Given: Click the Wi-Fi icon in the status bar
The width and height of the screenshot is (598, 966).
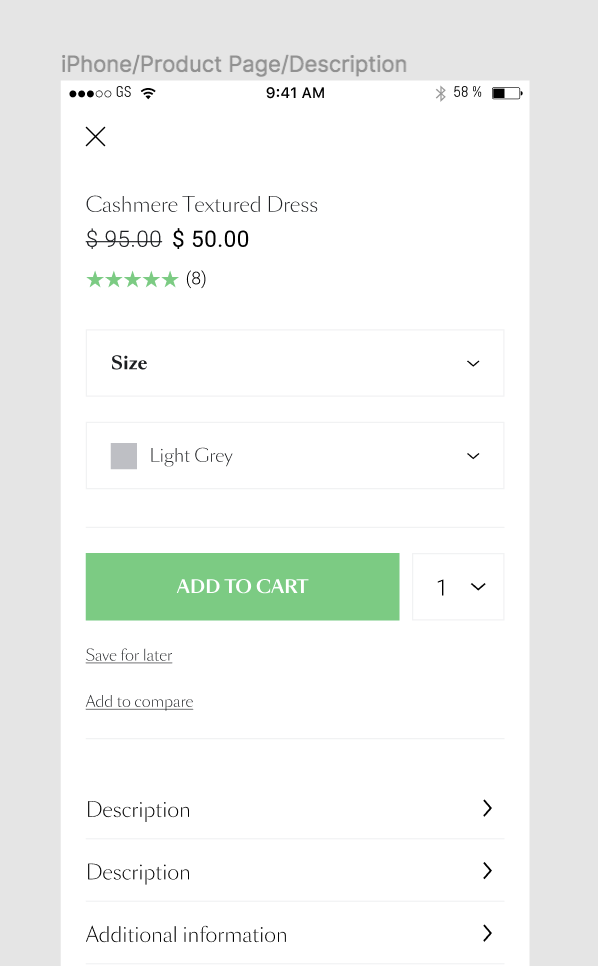Looking at the screenshot, I should (x=146, y=92).
